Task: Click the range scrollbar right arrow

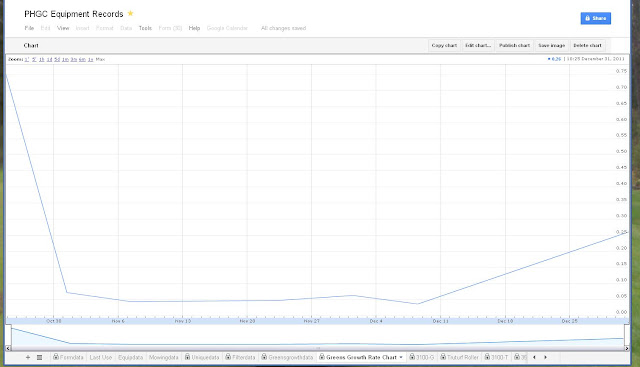Action: click(627, 348)
